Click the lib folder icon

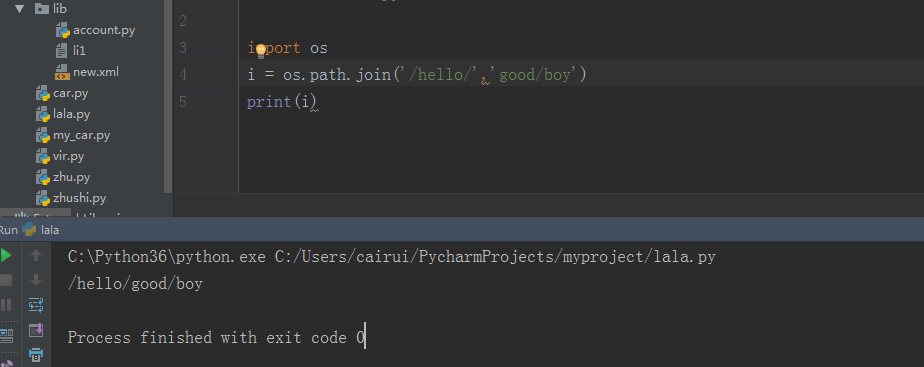[x=41, y=8]
